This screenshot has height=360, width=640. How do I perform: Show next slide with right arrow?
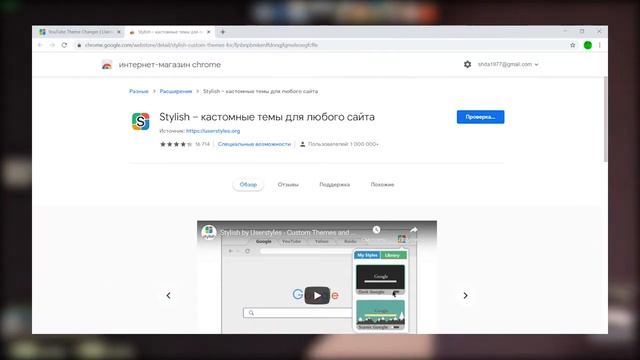click(465, 296)
